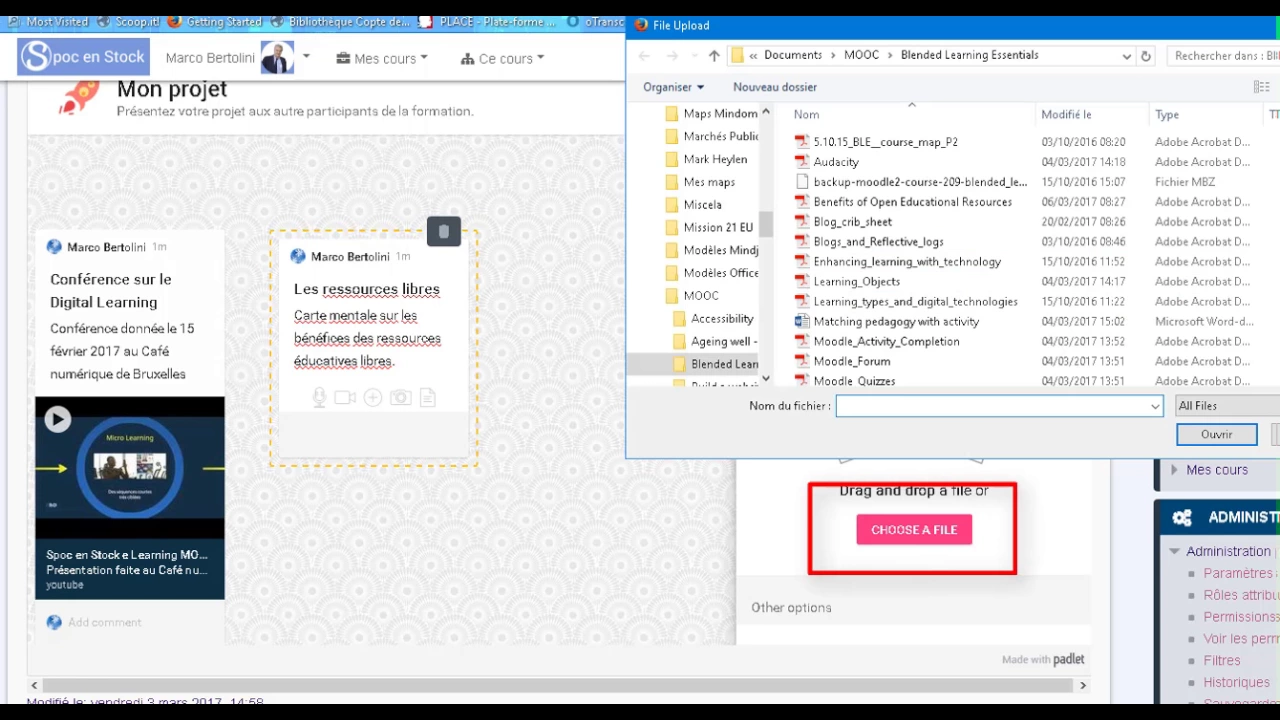Click the Ouvrir button
Viewport: 1280px width, 720px height.
click(1216, 434)
